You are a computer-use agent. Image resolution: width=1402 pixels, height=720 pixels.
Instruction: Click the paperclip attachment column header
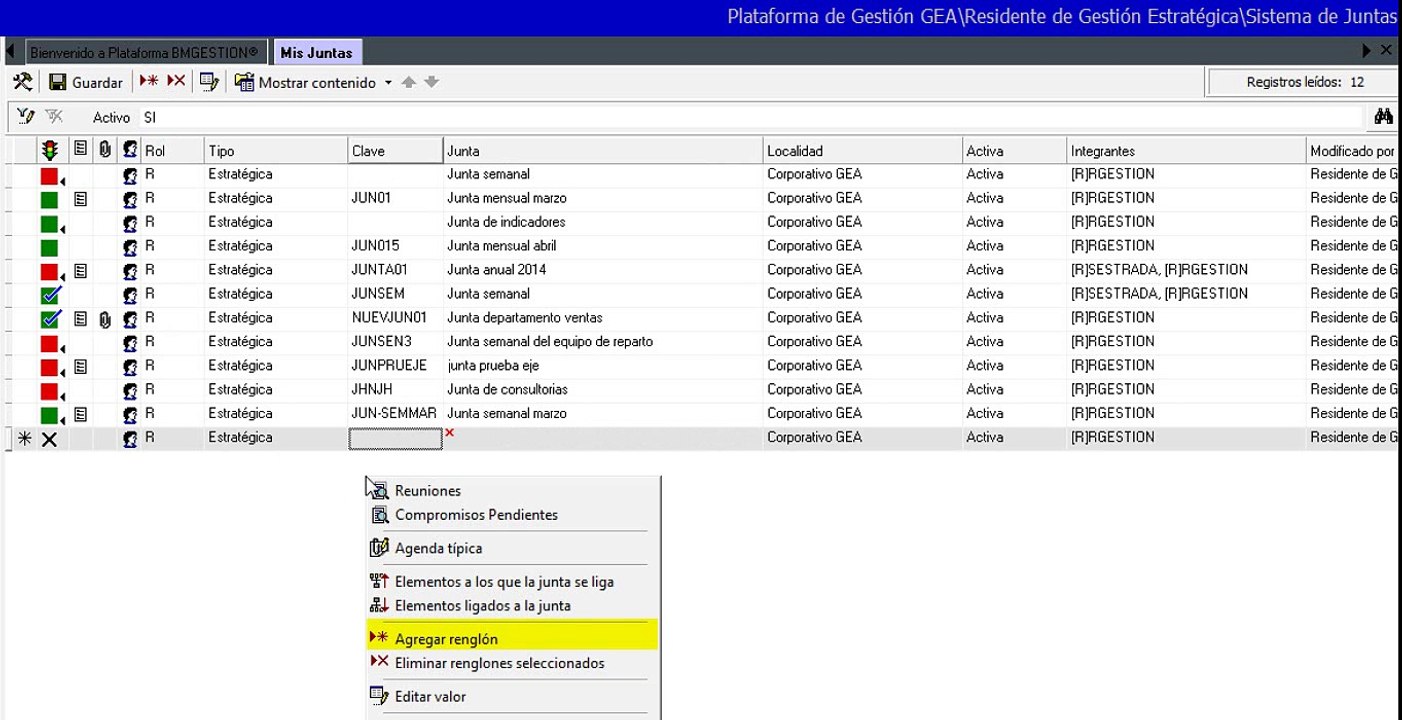point(105,150)
